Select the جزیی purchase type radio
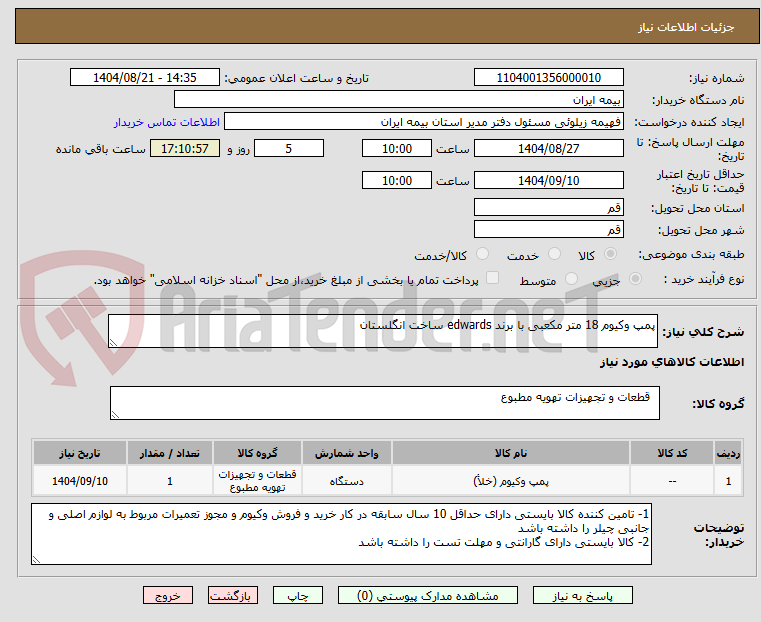This screenshot has height=622, width=761. [x=635, y=278]
